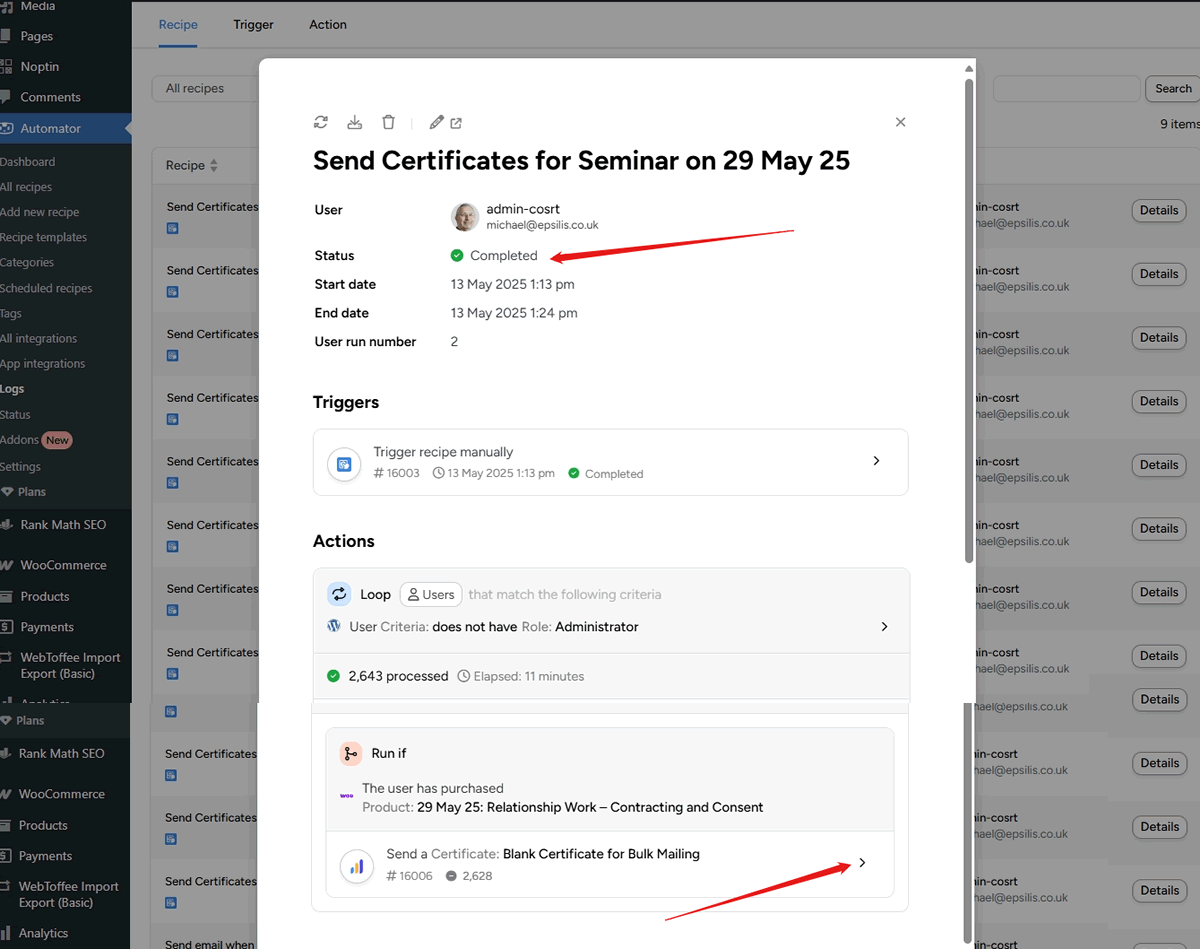1200x949 pixels.
Task: Switch to the Trigger tab
Action: click(x=253, y=24)
